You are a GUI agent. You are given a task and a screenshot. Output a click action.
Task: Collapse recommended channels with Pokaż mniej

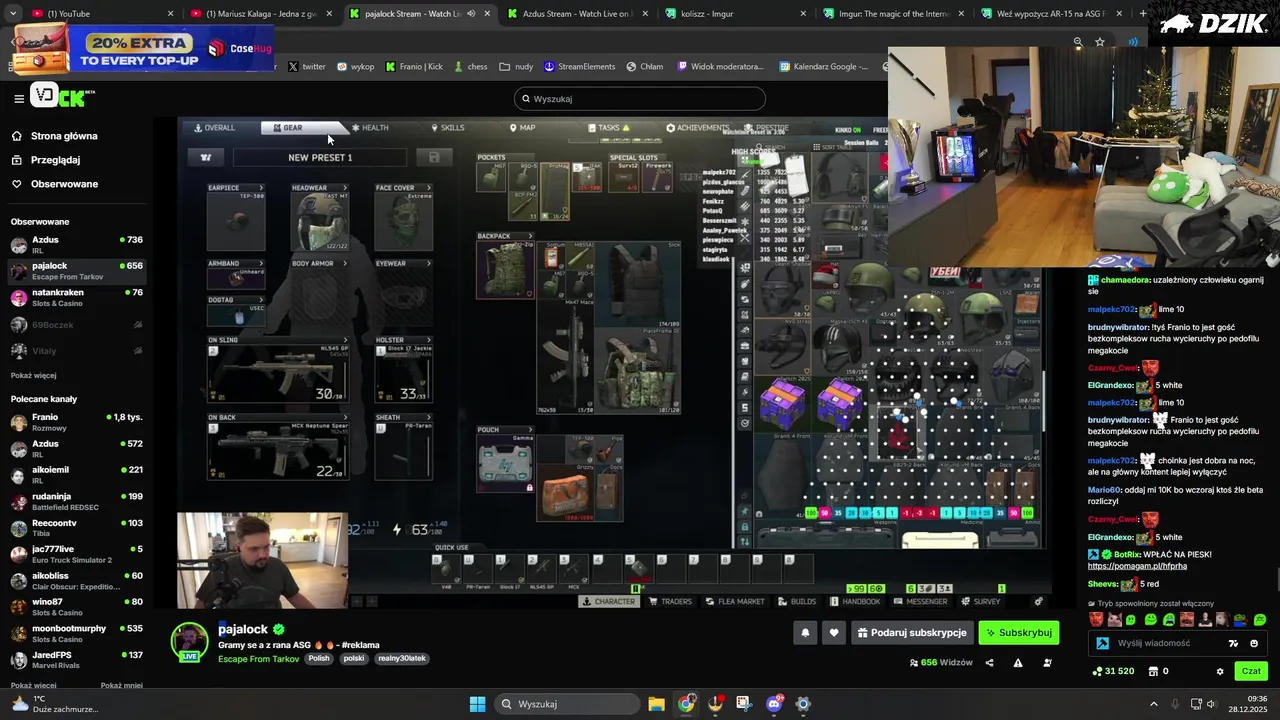(122, 685)
